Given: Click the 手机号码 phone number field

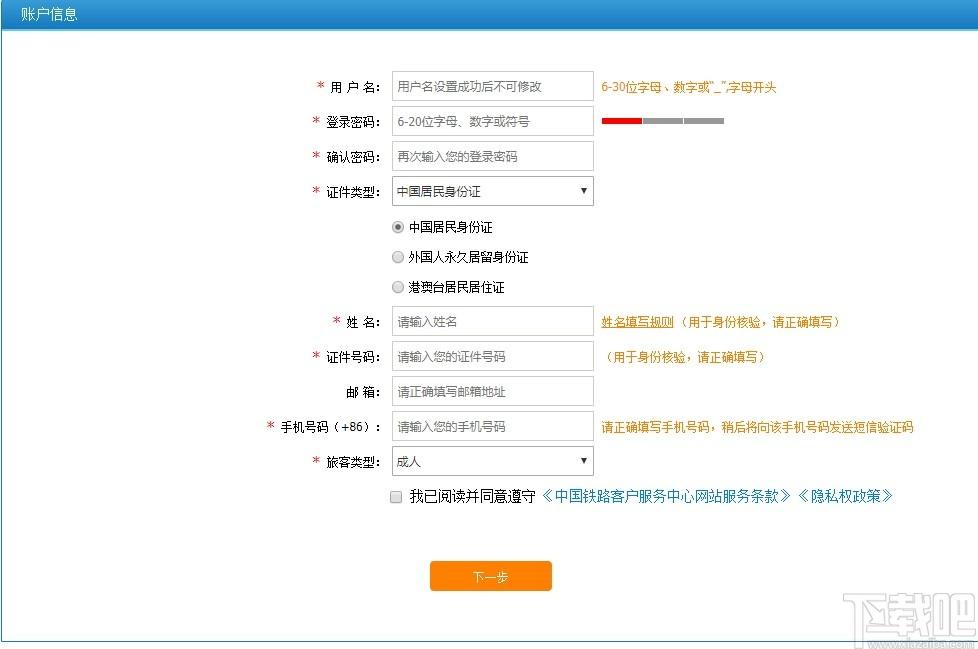Looking at the screenshot, I should [492, 427].
